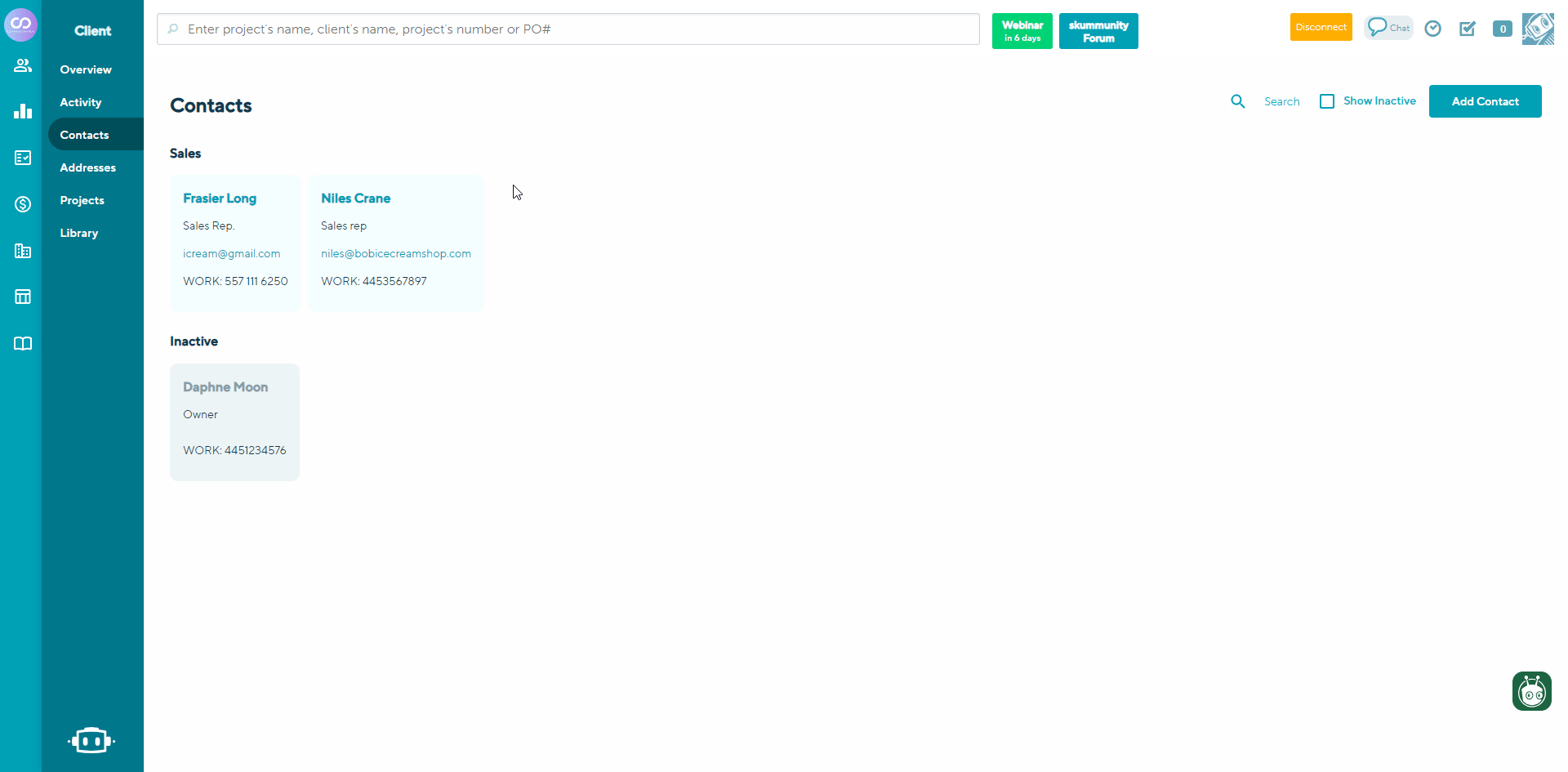Open the notifications badge showing 0

(1503, 28)
